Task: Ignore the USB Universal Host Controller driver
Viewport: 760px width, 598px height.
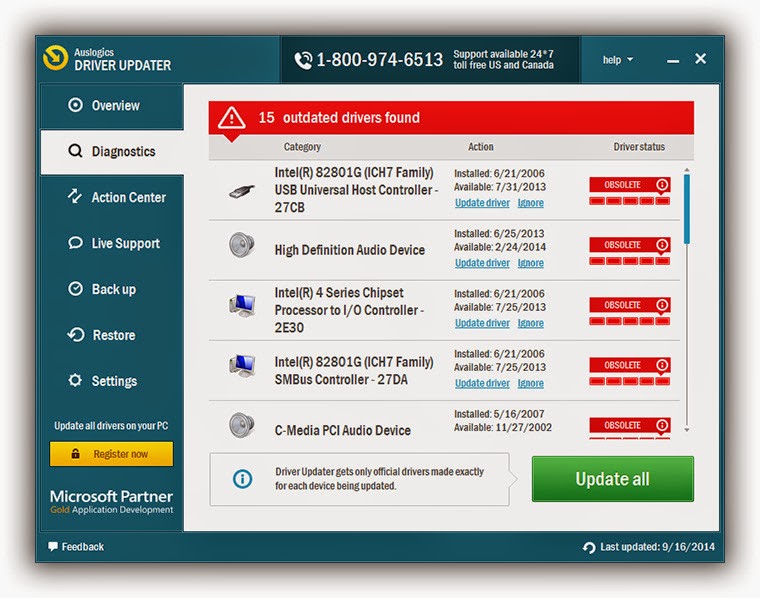Action: (530, 203)
